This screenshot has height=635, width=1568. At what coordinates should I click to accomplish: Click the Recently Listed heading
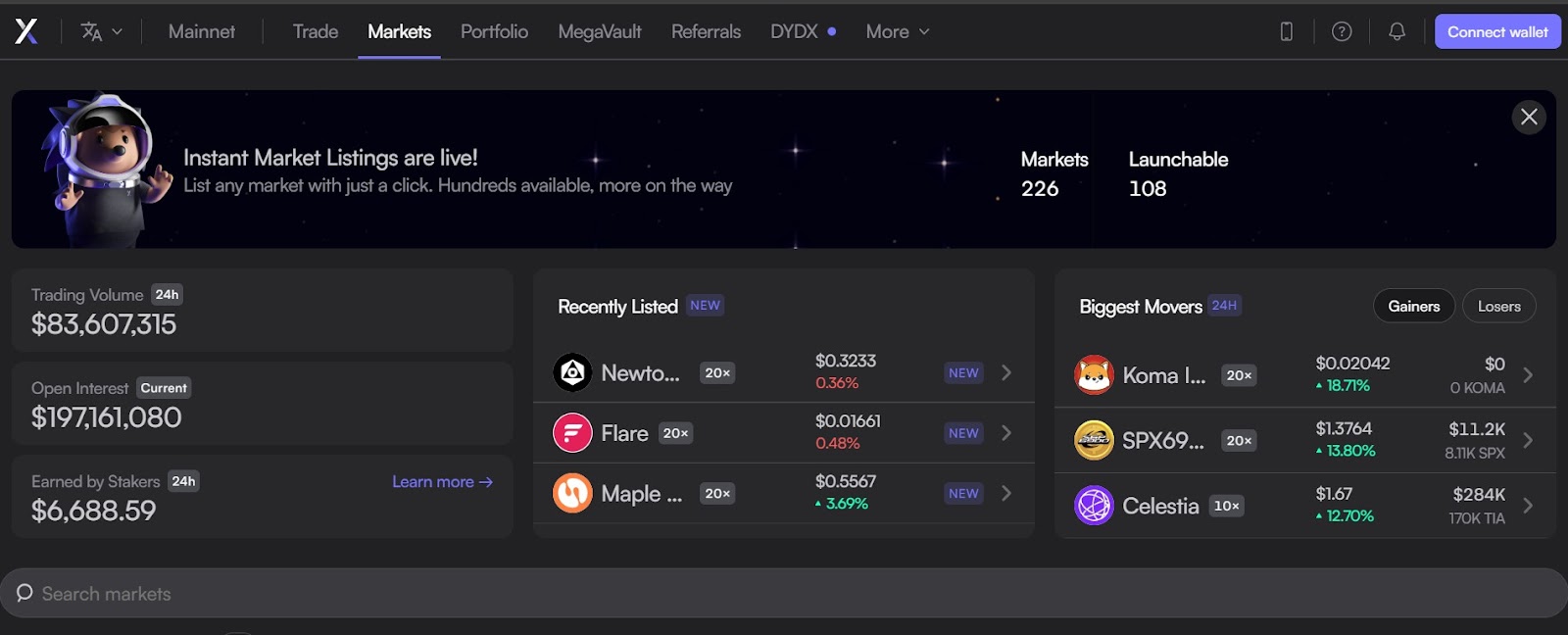click(617, 307)
